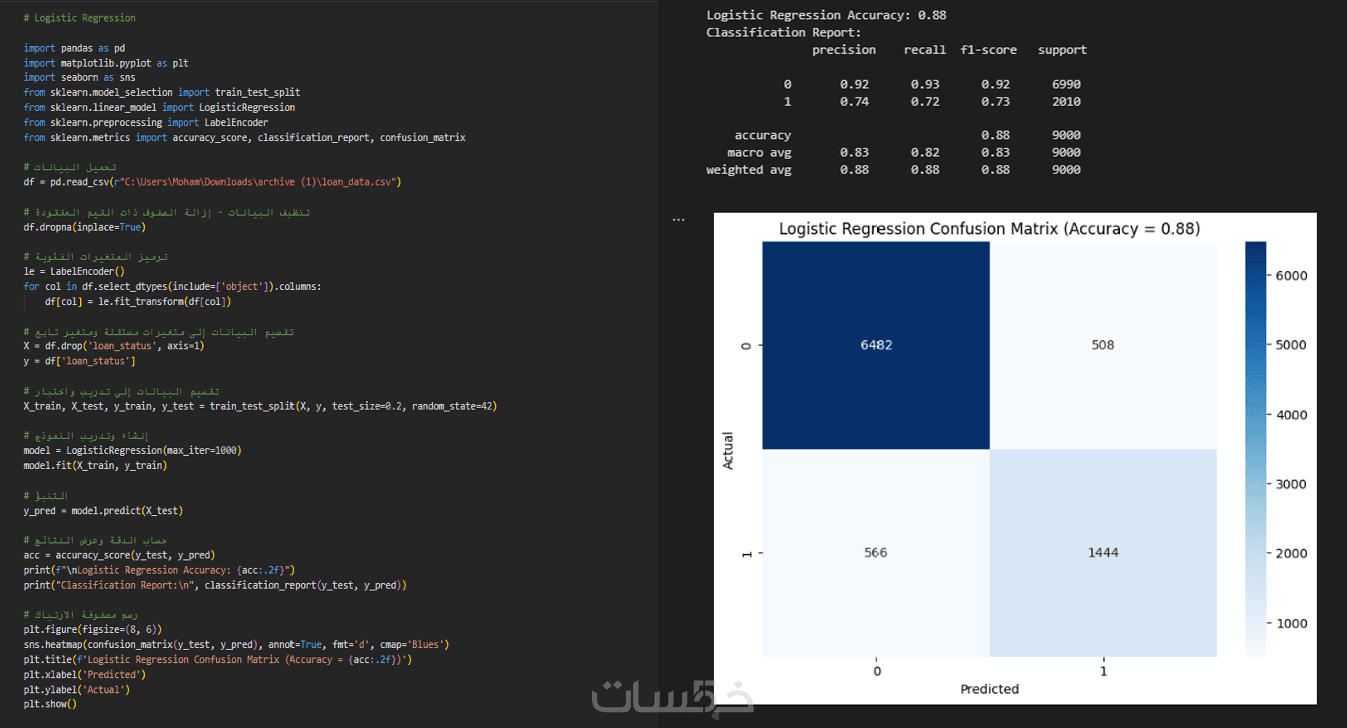Place cursor on model.fit(X_train, y_train) line
Image resolution: width=1347 pixels, height=728 pixels.
[x=95, y=465]
